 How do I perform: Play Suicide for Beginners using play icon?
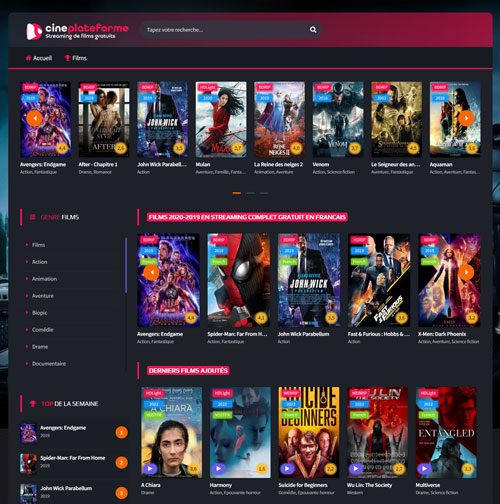[287, 468]
